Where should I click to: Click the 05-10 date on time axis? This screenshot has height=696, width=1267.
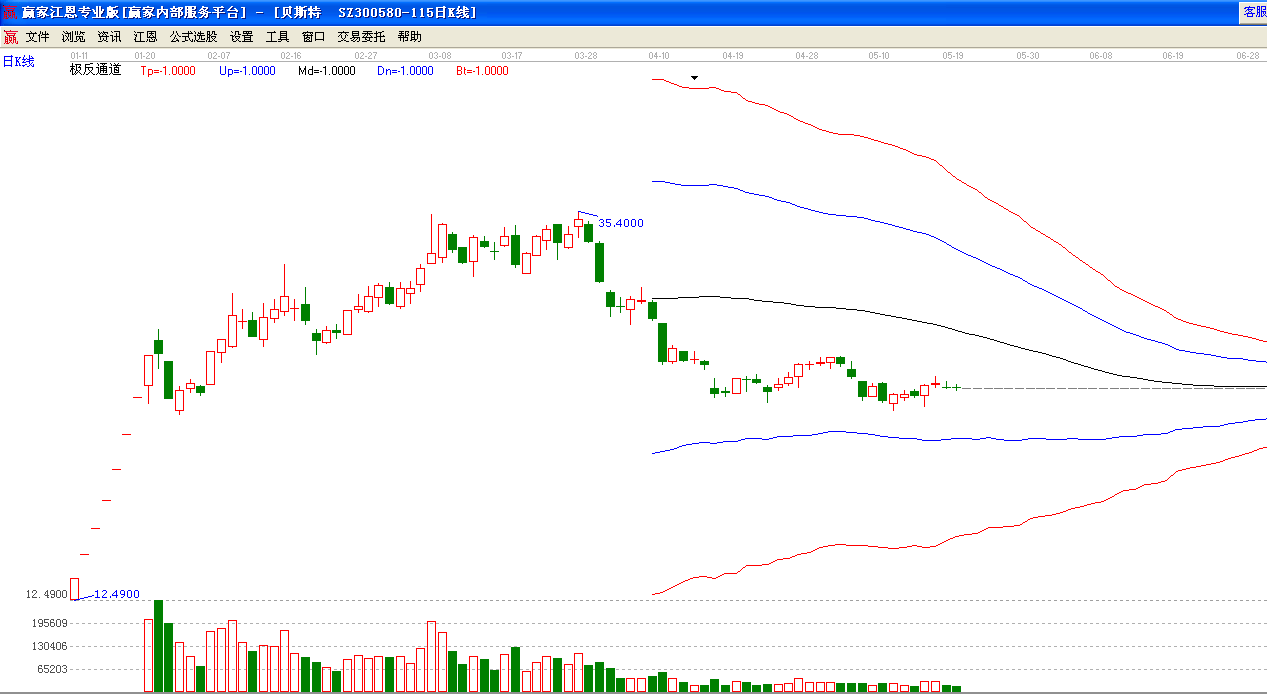pyautogui.click(x=879, y=56)
